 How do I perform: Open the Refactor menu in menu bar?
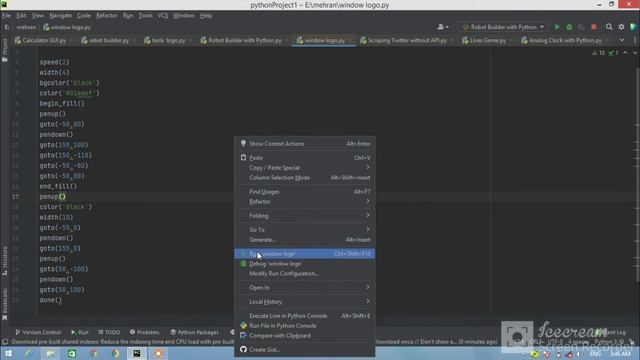click(x=107, y=16)
